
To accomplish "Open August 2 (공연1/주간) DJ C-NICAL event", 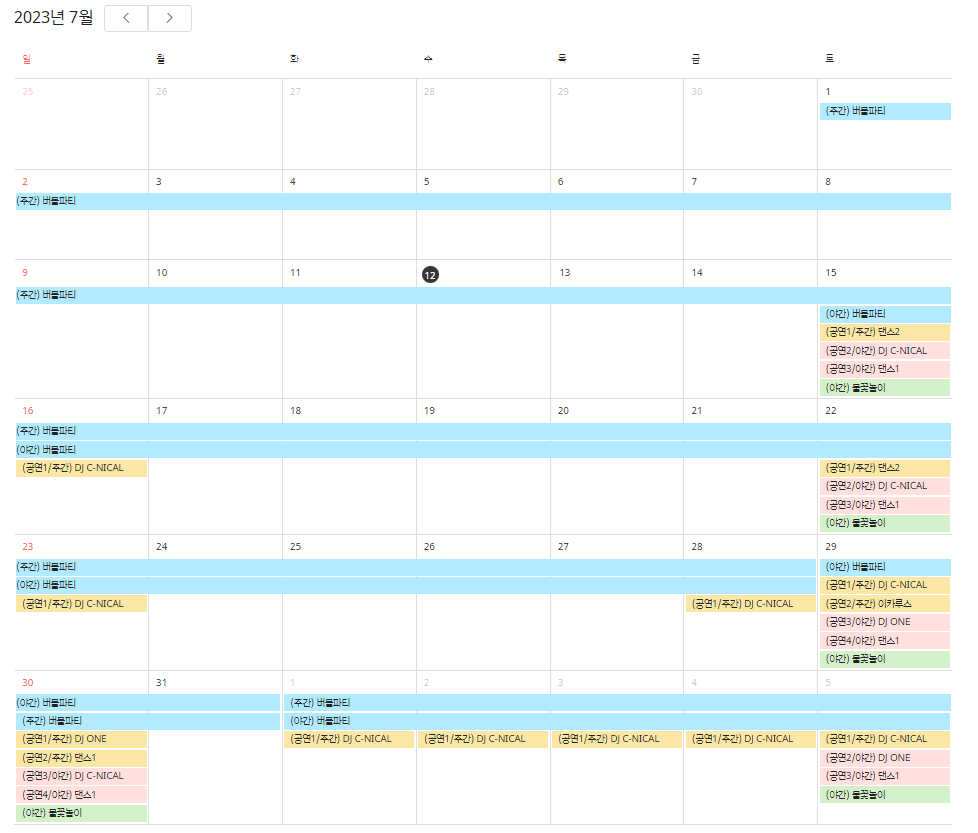I will (483, 739).
